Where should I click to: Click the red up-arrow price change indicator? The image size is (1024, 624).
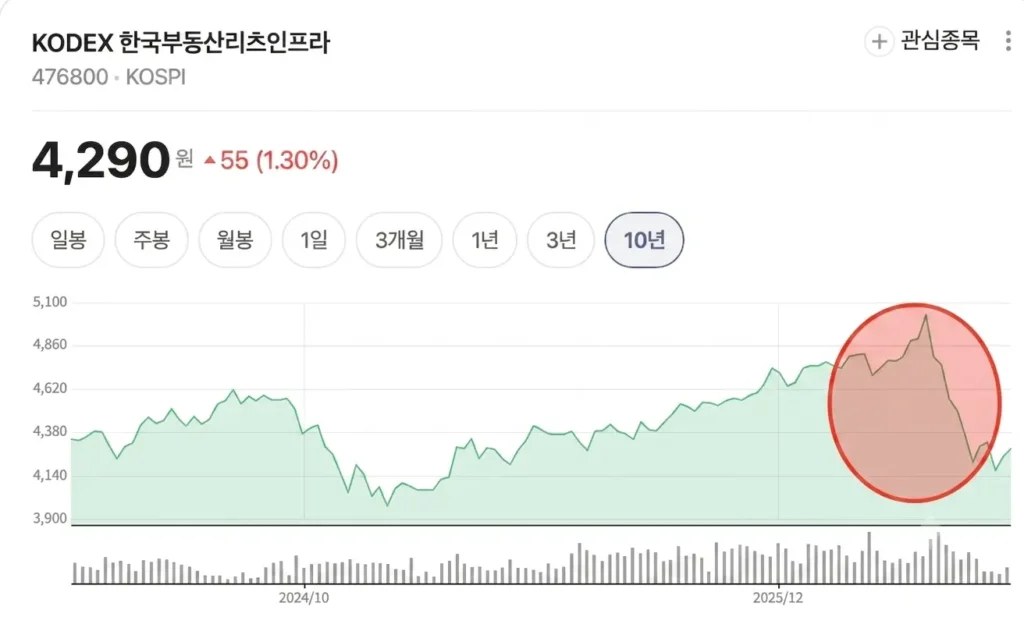[210, 160]
